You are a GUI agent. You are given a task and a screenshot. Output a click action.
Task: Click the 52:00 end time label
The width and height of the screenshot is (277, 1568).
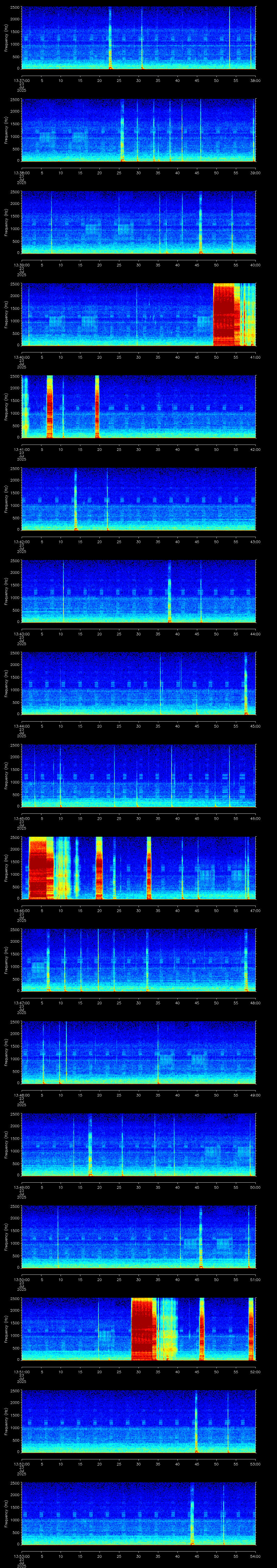coord(255,1371)
